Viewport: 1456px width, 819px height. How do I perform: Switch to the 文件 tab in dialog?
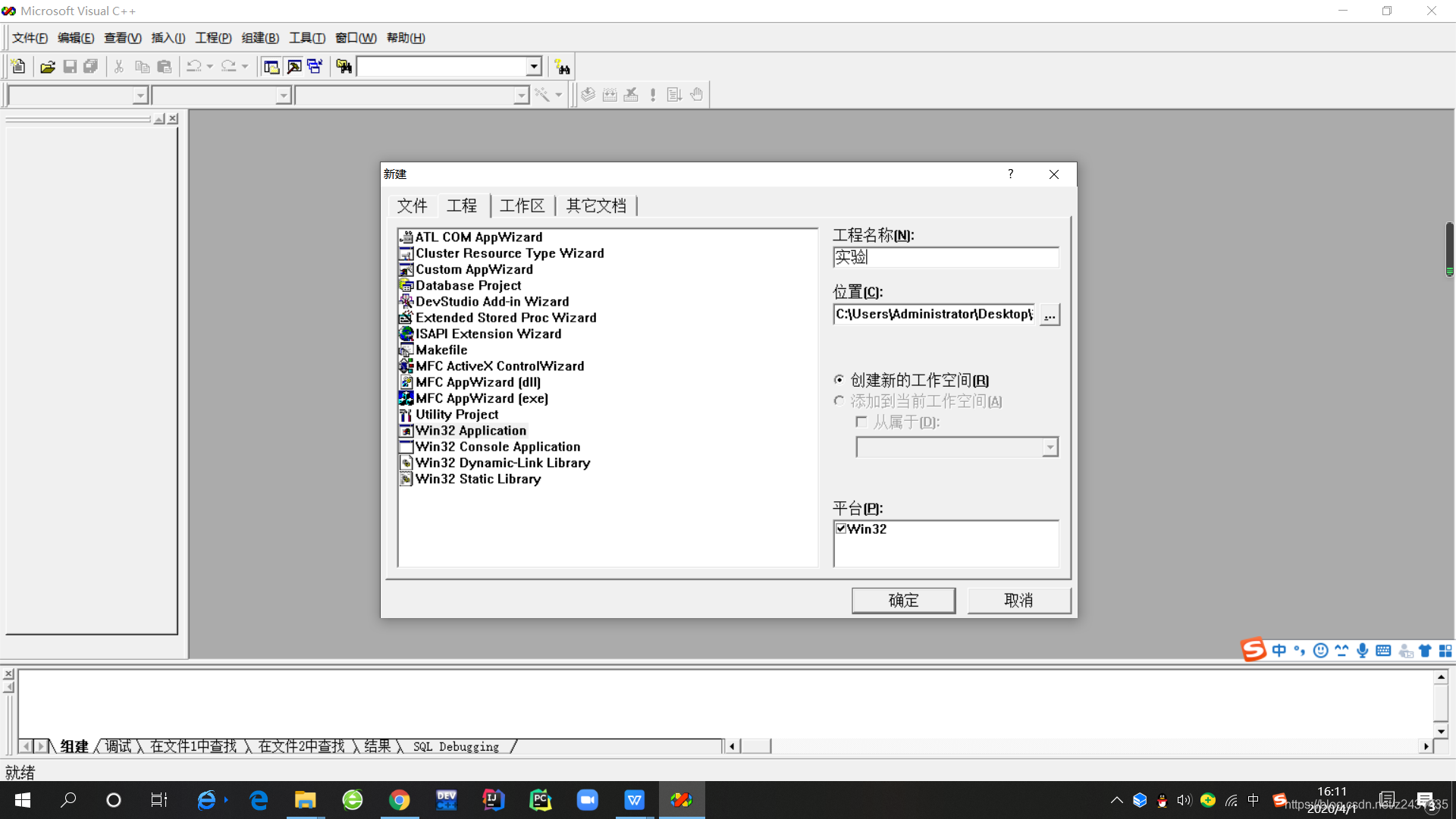(412, 206)
